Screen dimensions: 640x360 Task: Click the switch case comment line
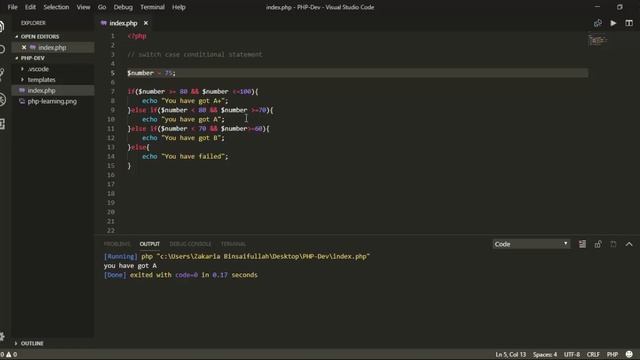[x=195, y=54]
